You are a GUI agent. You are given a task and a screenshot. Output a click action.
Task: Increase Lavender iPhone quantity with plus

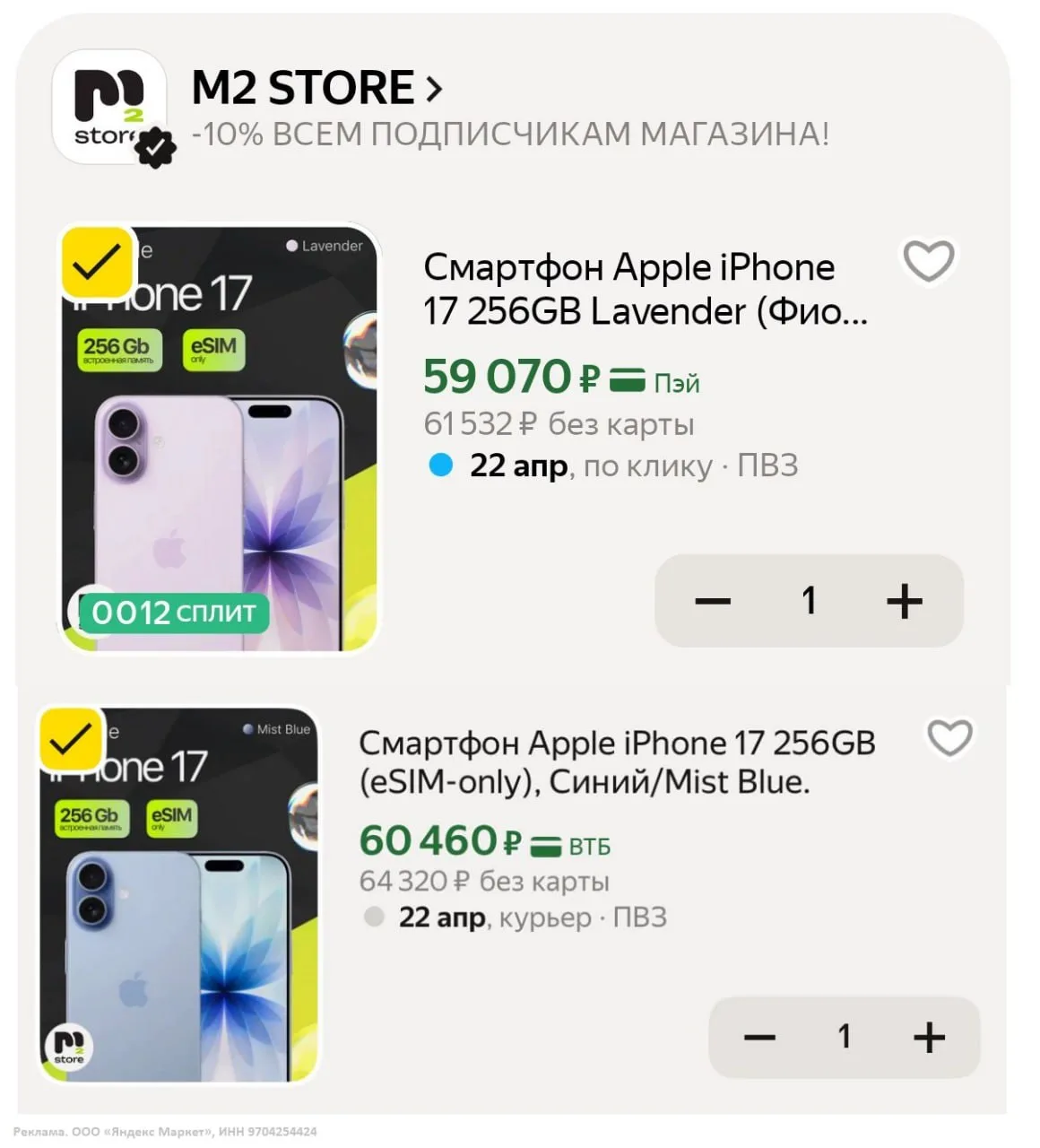coord(904,601)
